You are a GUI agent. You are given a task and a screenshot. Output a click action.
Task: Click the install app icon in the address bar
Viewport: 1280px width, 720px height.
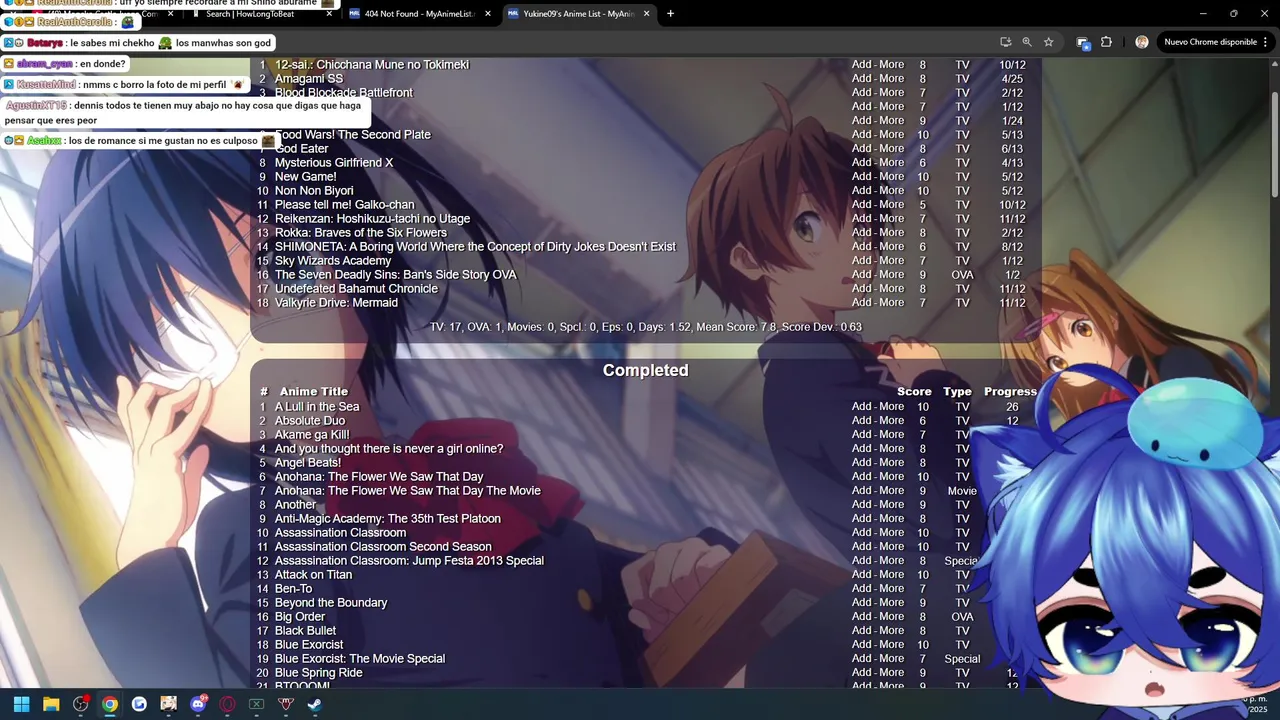[x=1005, y=42]
